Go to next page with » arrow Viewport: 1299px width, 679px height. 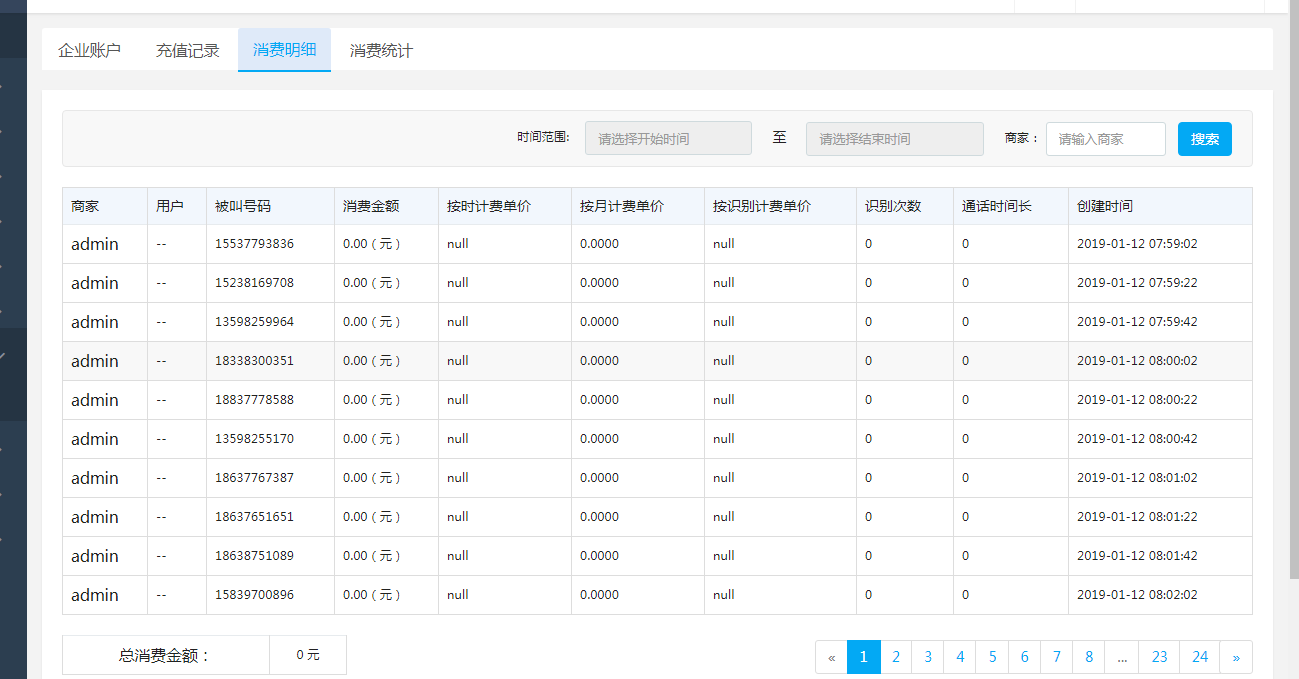tap(1236, 657)
